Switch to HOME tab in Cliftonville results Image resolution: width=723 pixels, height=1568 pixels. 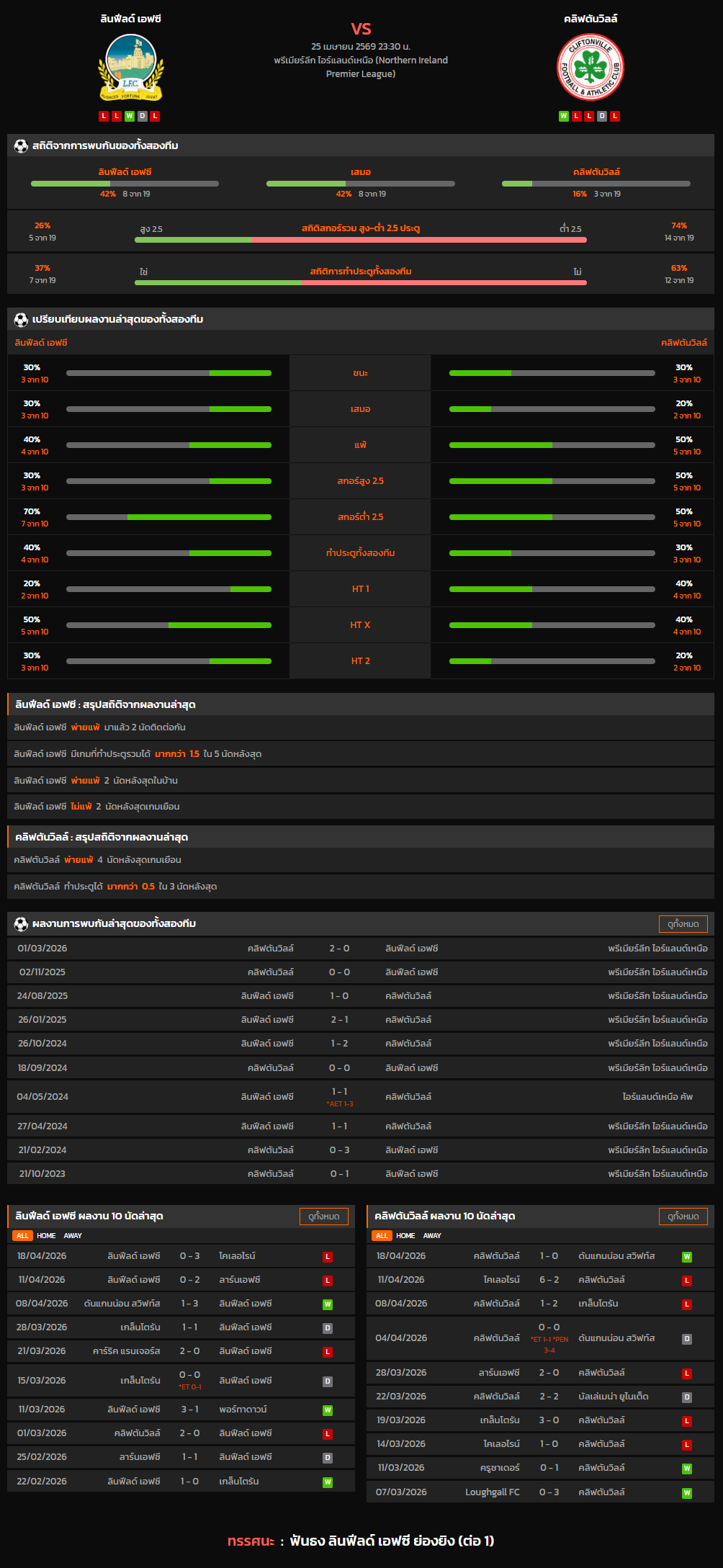tap(405, 1235)
